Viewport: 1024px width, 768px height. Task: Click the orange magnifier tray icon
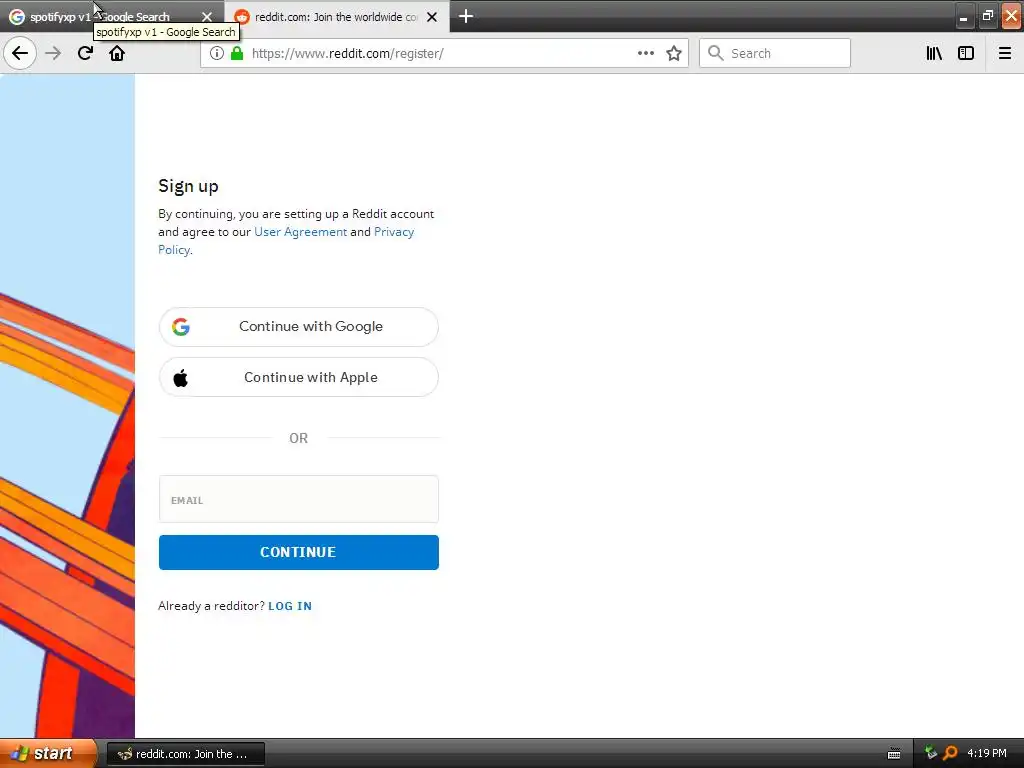click(950, 754)
